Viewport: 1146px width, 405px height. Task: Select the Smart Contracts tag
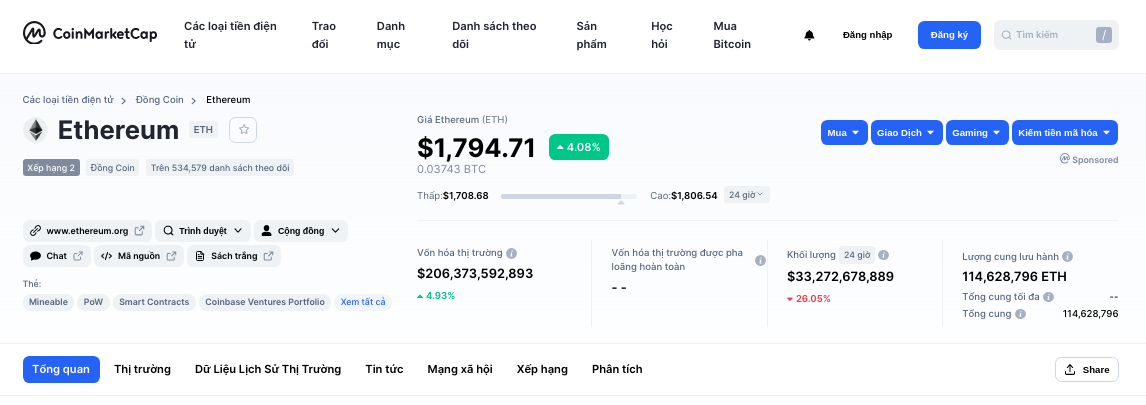tap(154, 302)
